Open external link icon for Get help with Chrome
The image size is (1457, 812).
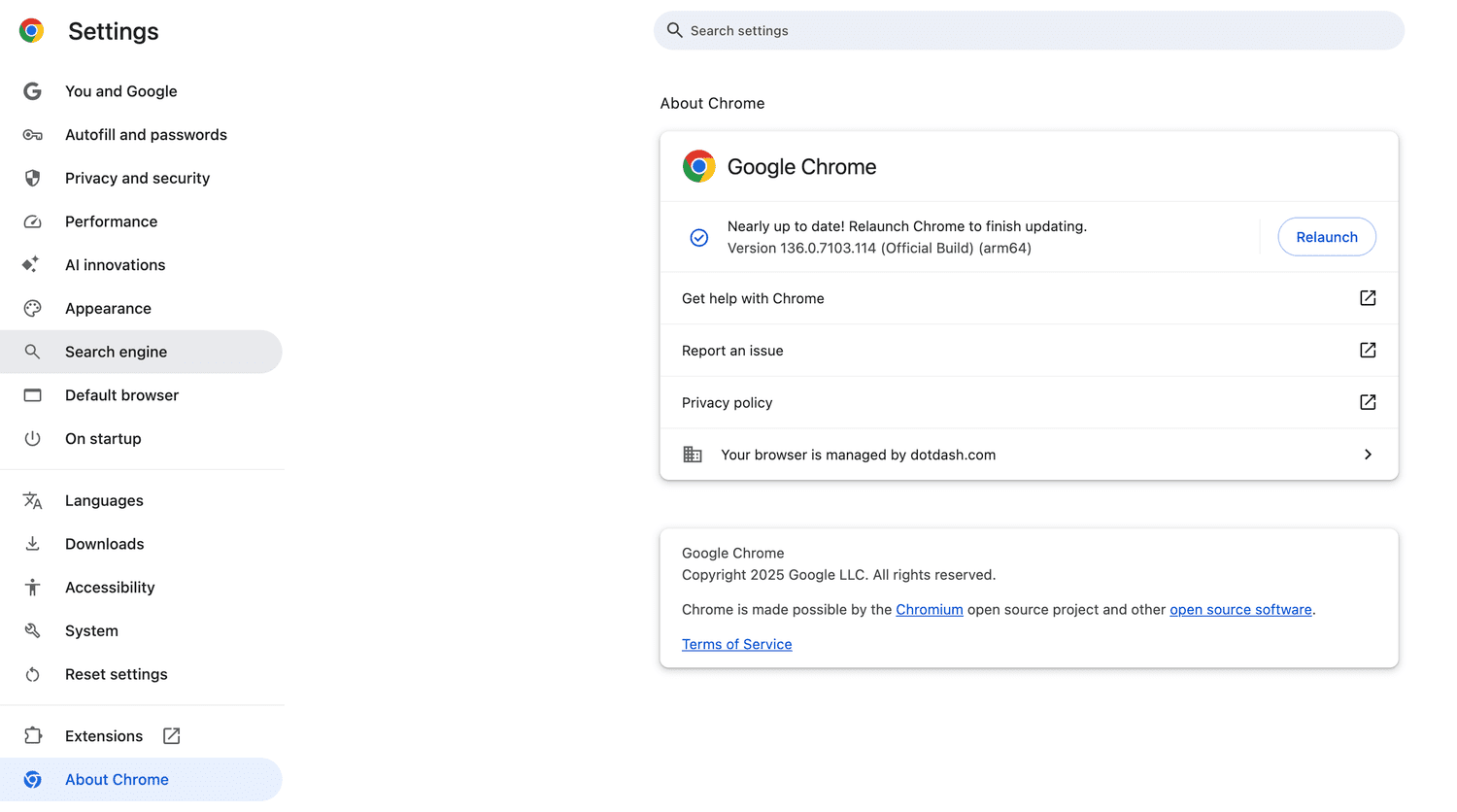coord(1367,298)
